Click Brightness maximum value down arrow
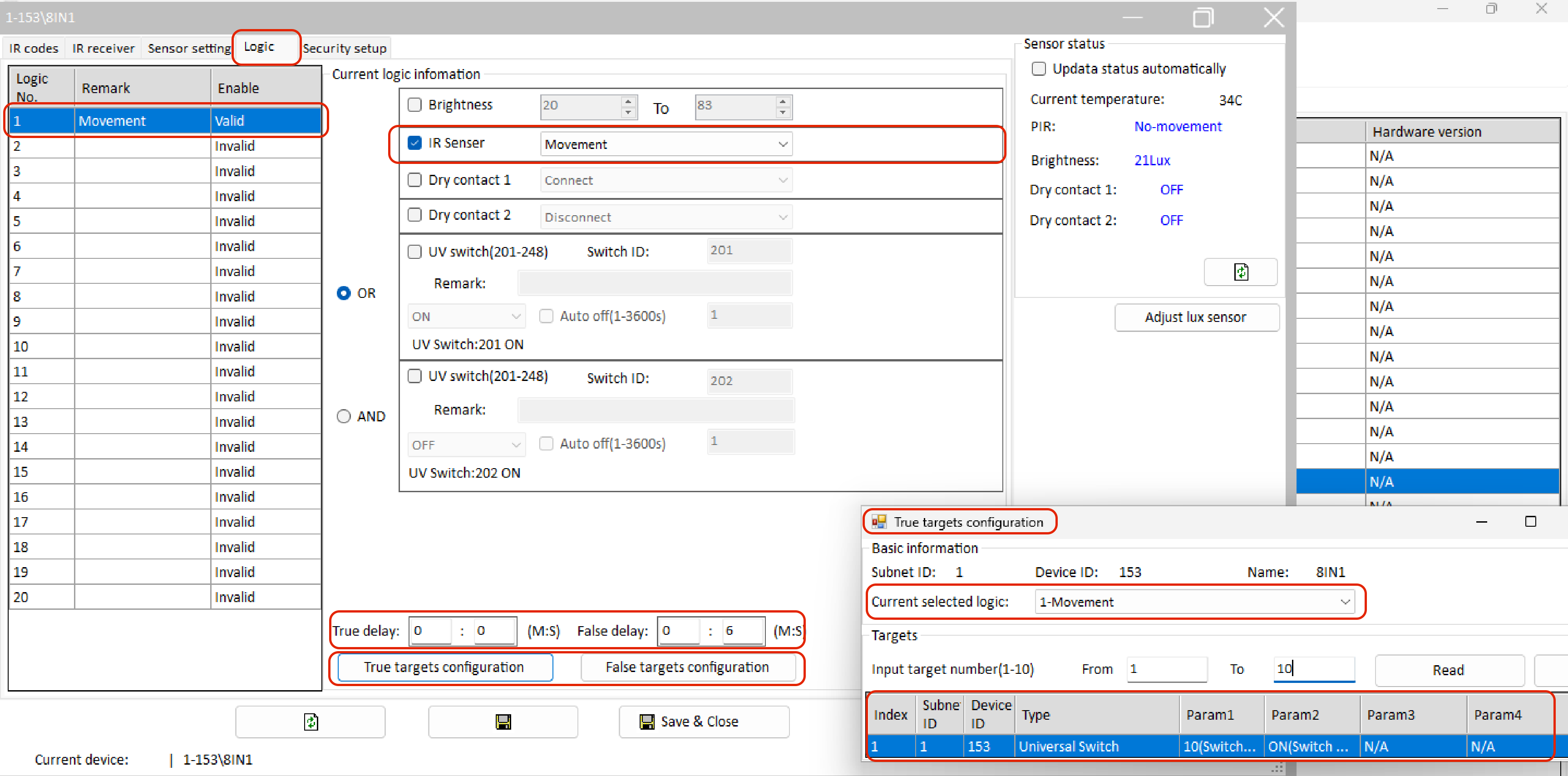Image resolution: width=1568 pixels, height=776 pixels. coord(783,113)
